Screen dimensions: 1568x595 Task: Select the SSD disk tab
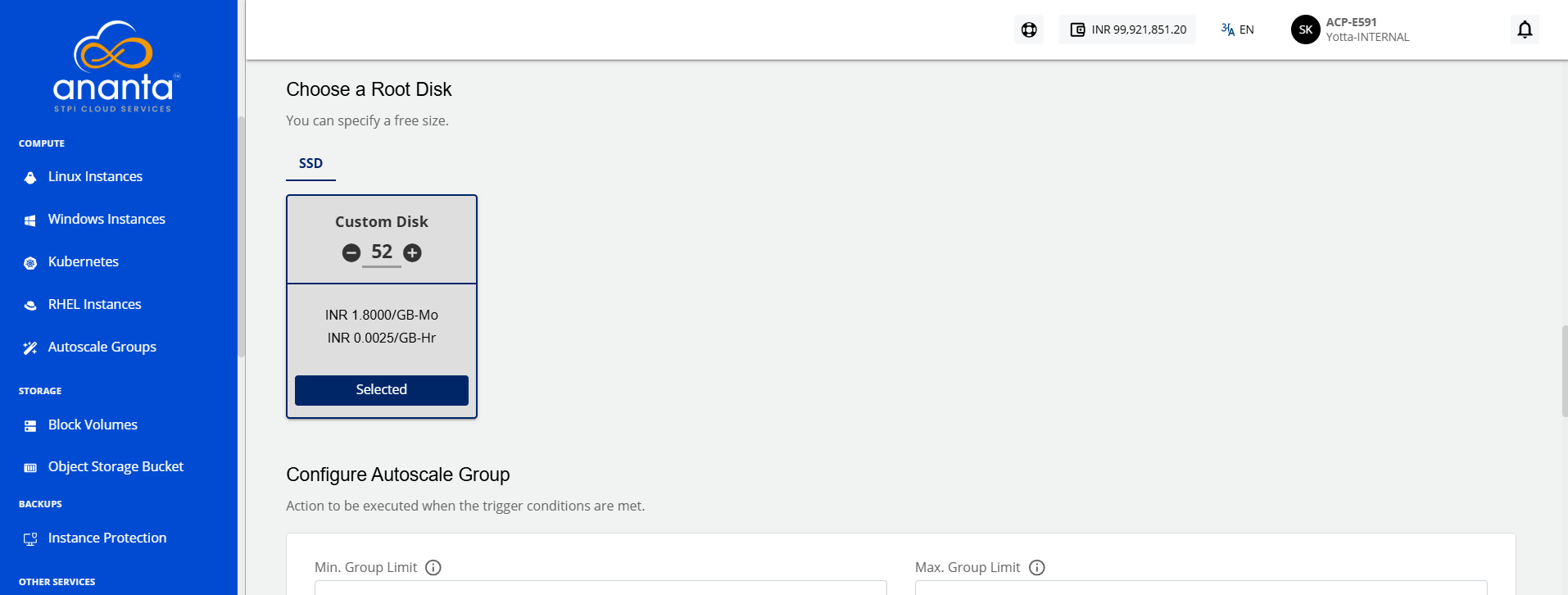[310, 164]
